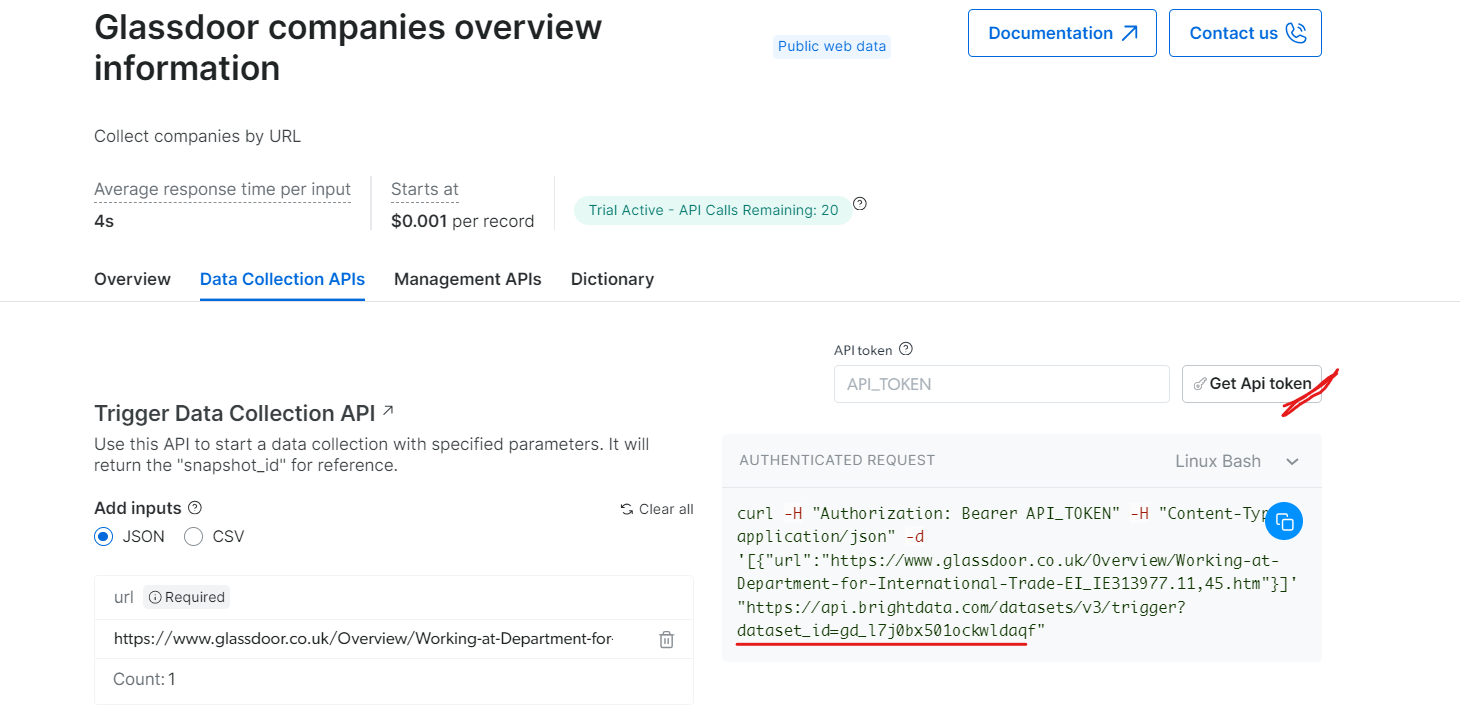
Task: Click the question mark beside Trial Active badge
Action: (859, 203)
